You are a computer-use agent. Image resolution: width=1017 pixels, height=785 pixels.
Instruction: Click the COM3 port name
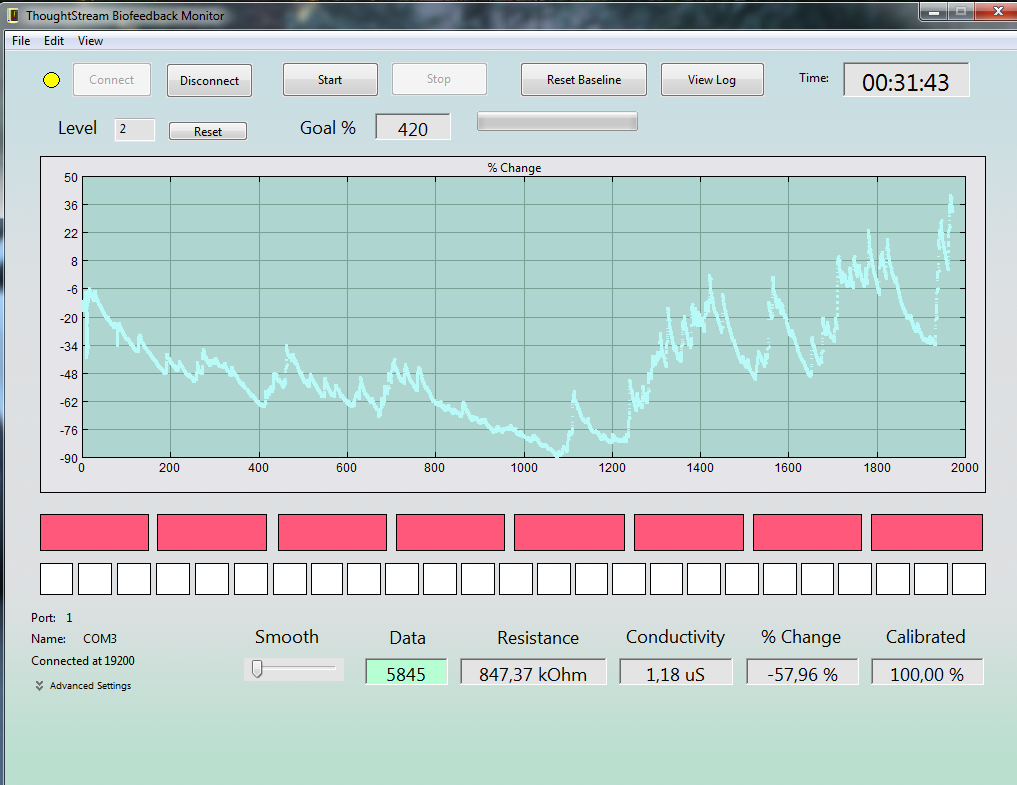pos(100,639)
